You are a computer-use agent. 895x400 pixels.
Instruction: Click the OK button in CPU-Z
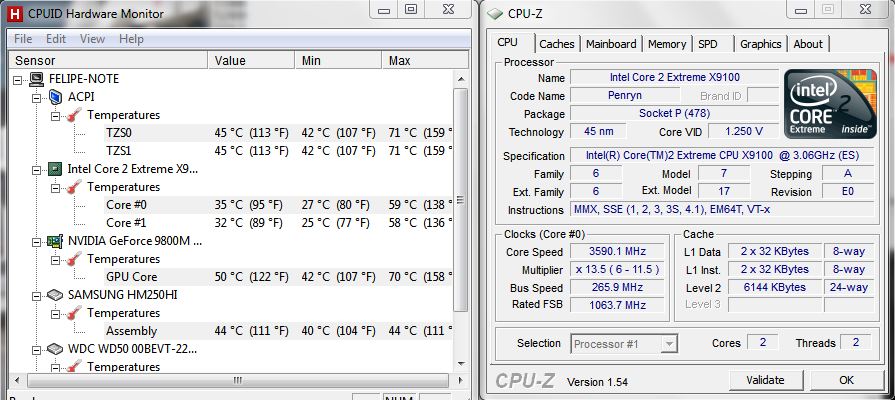point(846,380)
